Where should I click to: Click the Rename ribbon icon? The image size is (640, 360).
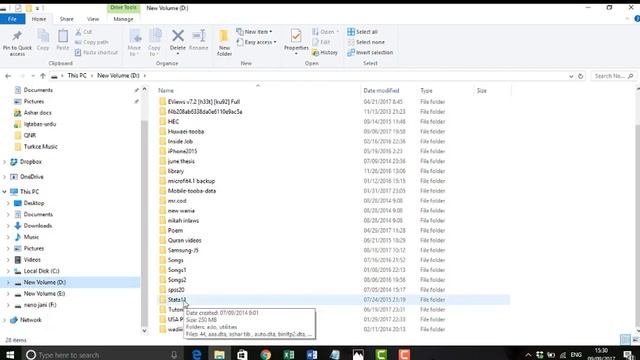[199, 36]
